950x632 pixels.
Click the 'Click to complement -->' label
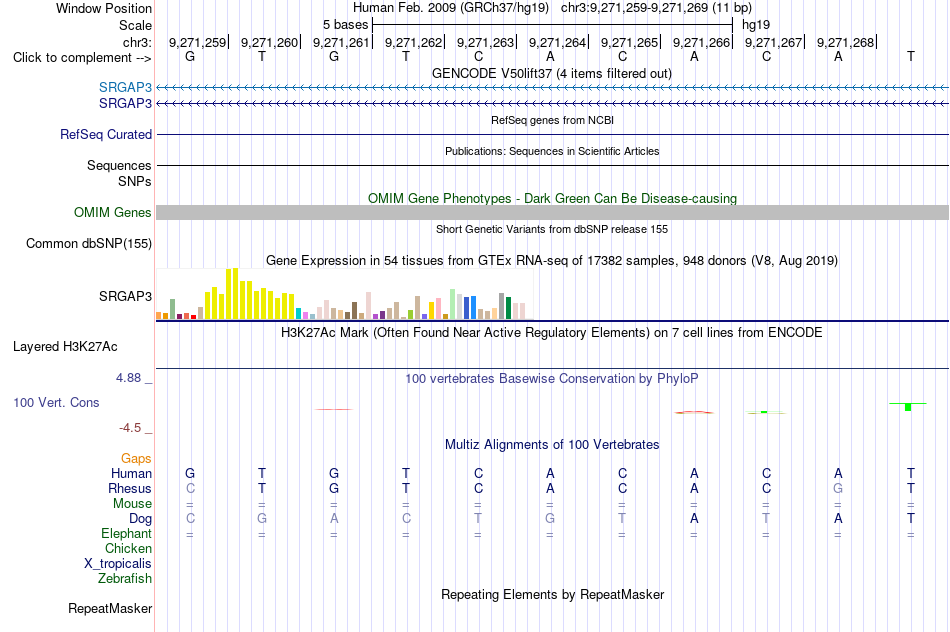(x=82, y=58)
